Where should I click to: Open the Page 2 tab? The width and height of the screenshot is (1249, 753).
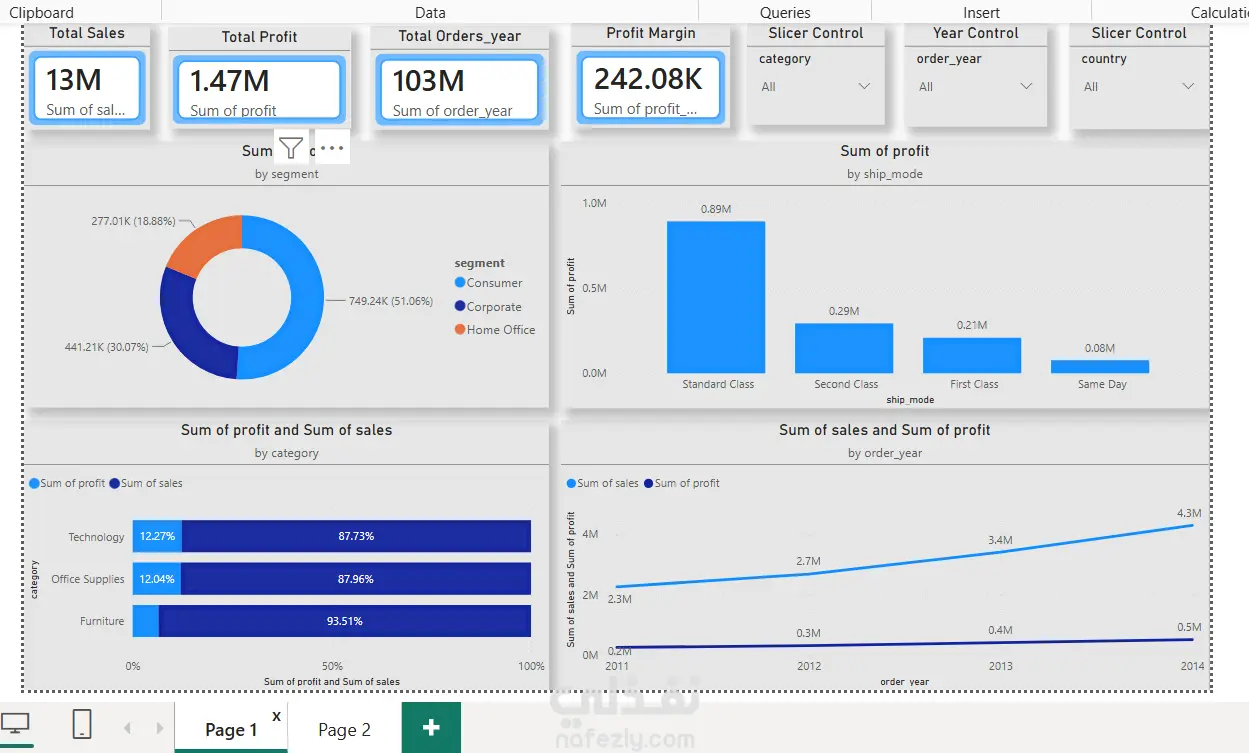(344, 730)
